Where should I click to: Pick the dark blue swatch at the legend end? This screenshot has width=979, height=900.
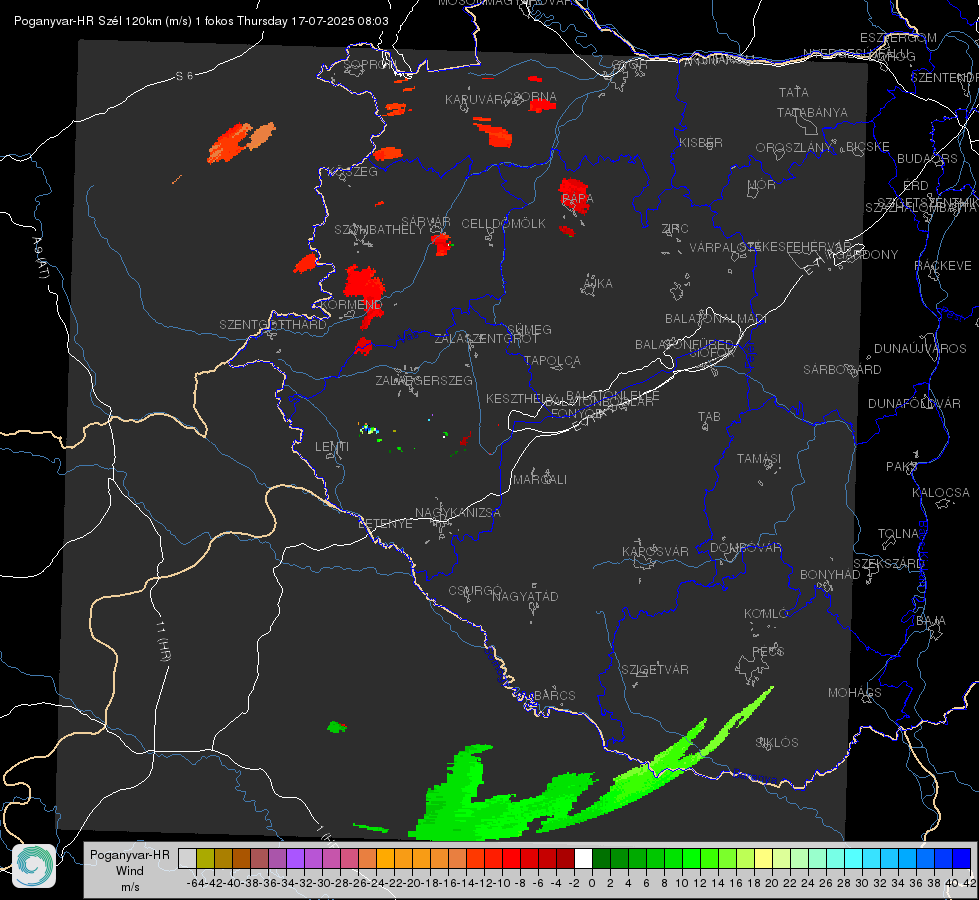tap(962, 858)
